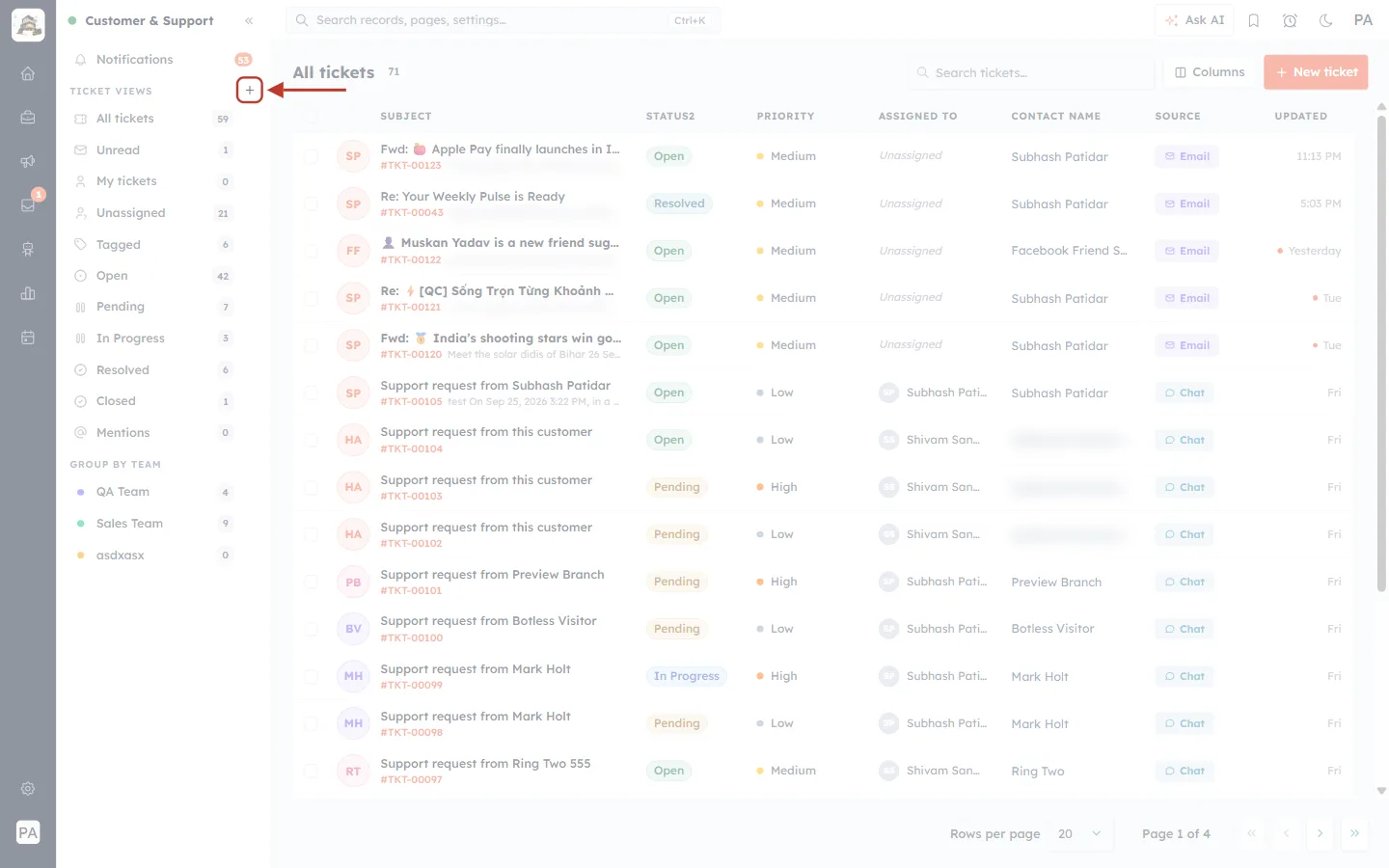Click the Email source tag for TKT-00122
Image resolution: width=1389 pixels, height=868 pixels.
coord(1186,251)
